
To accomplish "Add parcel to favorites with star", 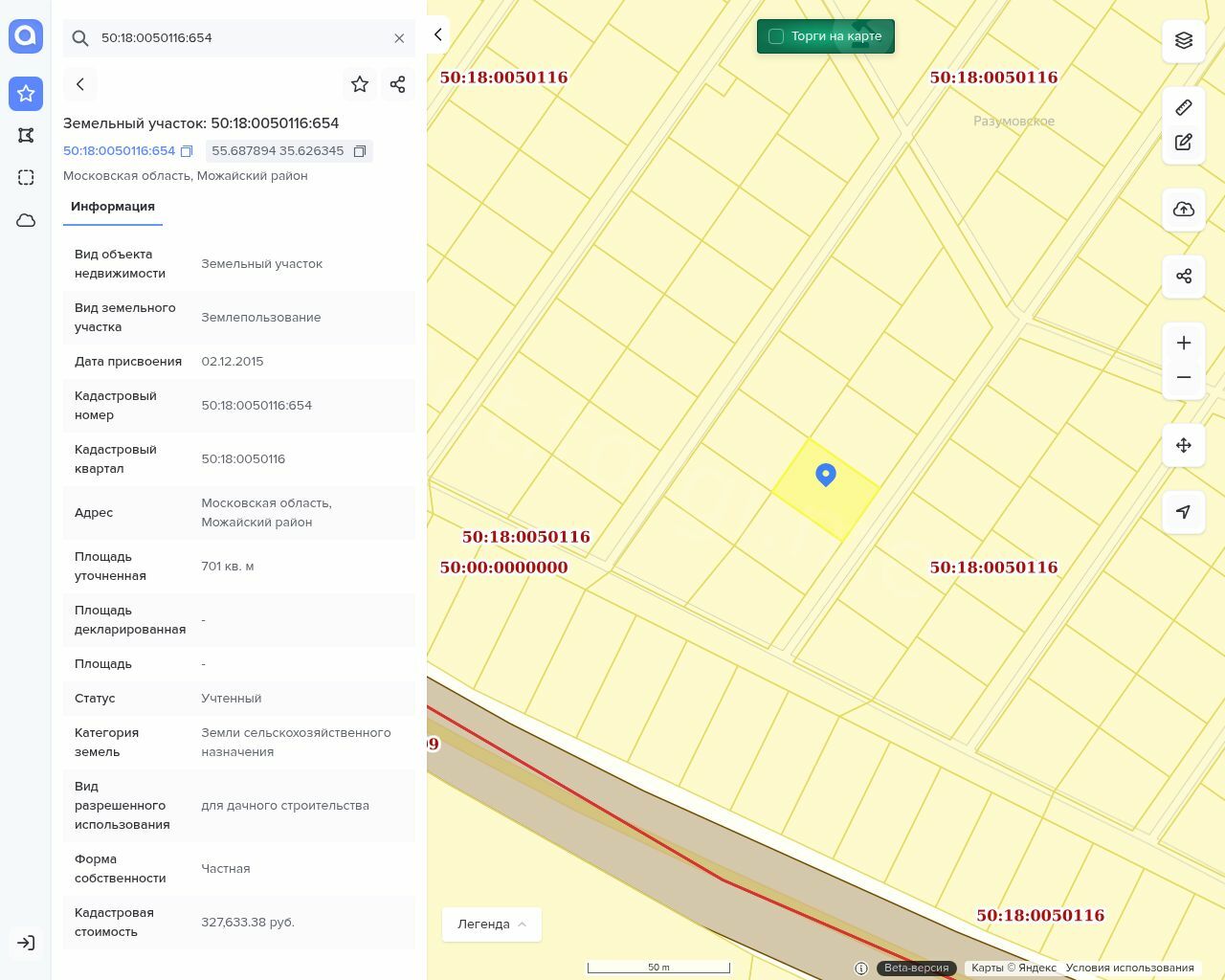I will tap(360, 84).
